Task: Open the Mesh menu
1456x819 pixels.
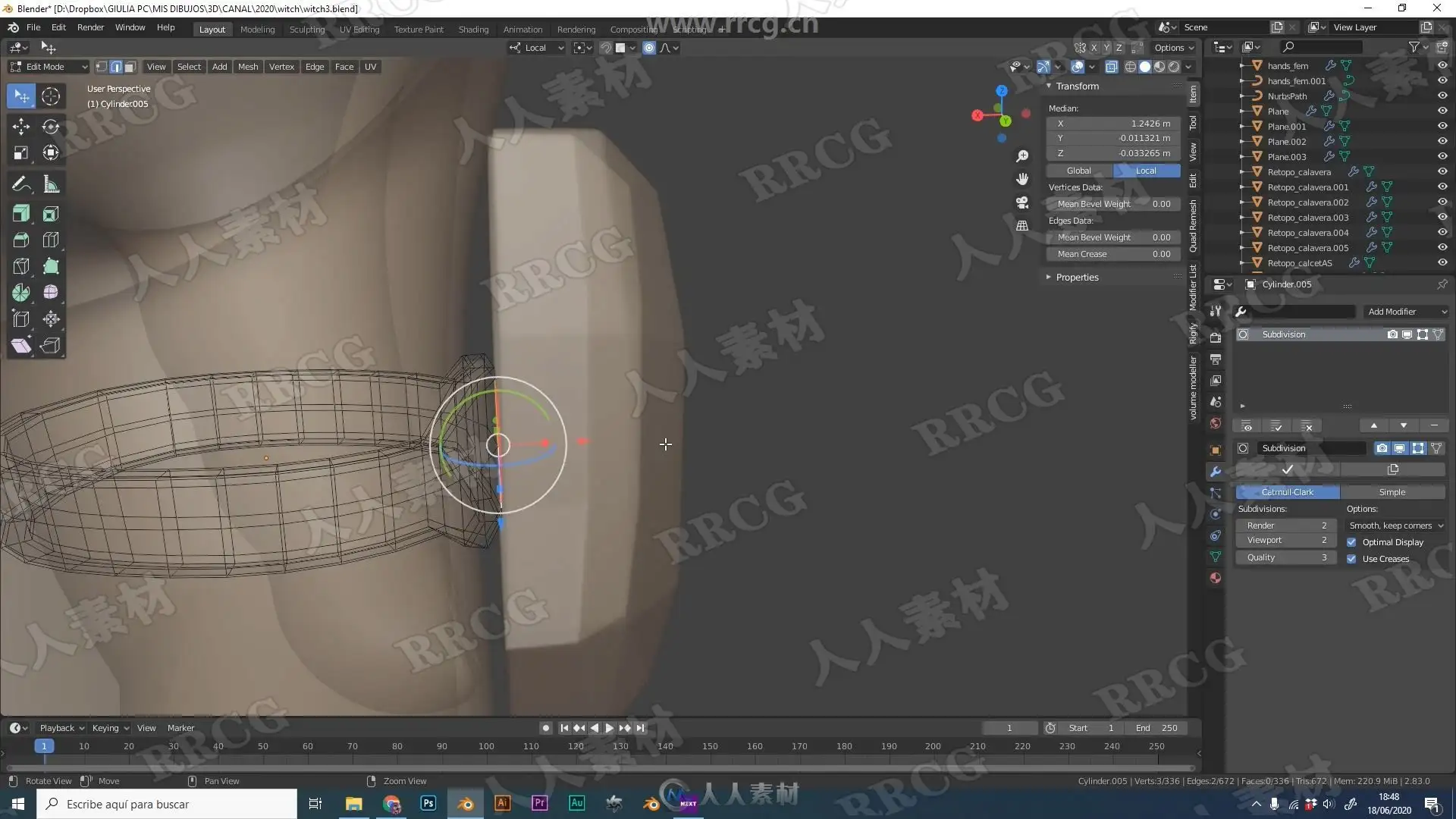Action: click(x=247, y=67)
